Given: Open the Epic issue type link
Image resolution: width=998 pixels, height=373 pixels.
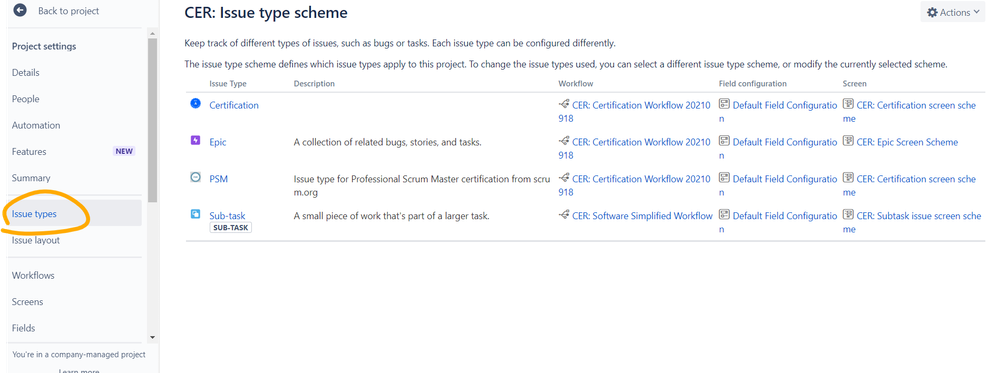Looking at the screenshot, I should pyautogui.click(x=218, y=142).
